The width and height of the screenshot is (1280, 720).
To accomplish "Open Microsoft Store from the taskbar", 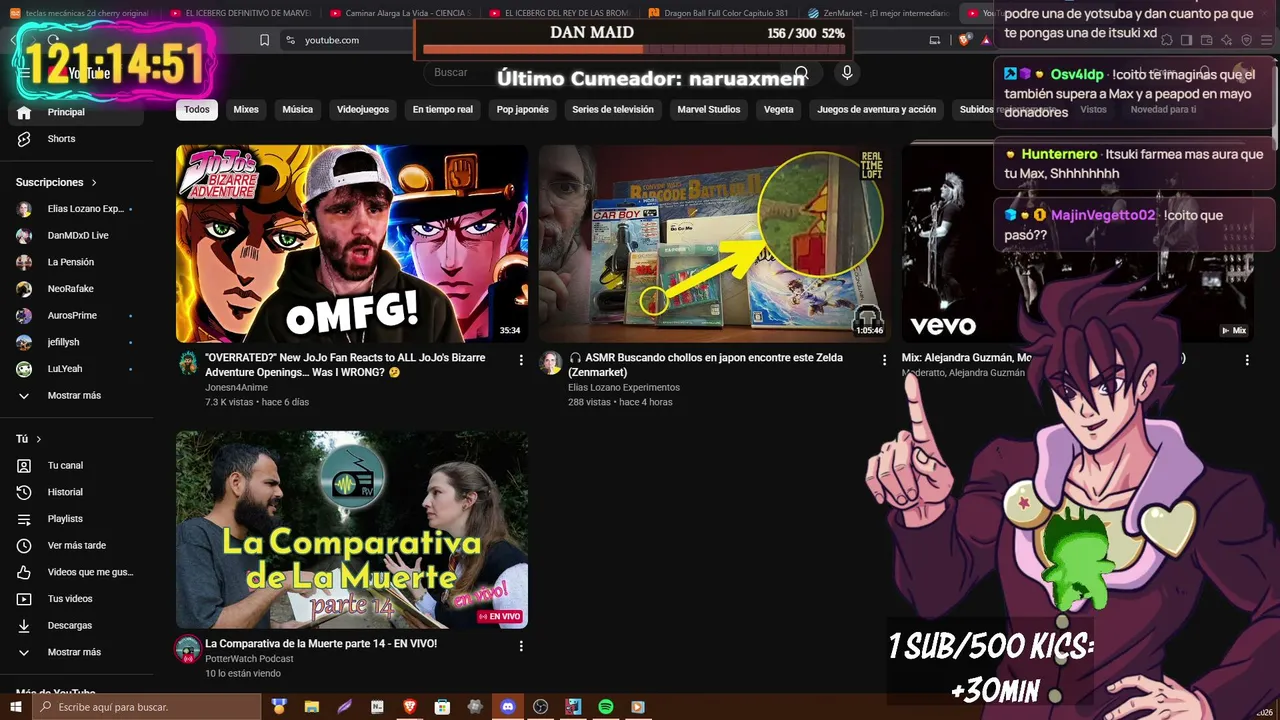I will click(x=442, y=707).
